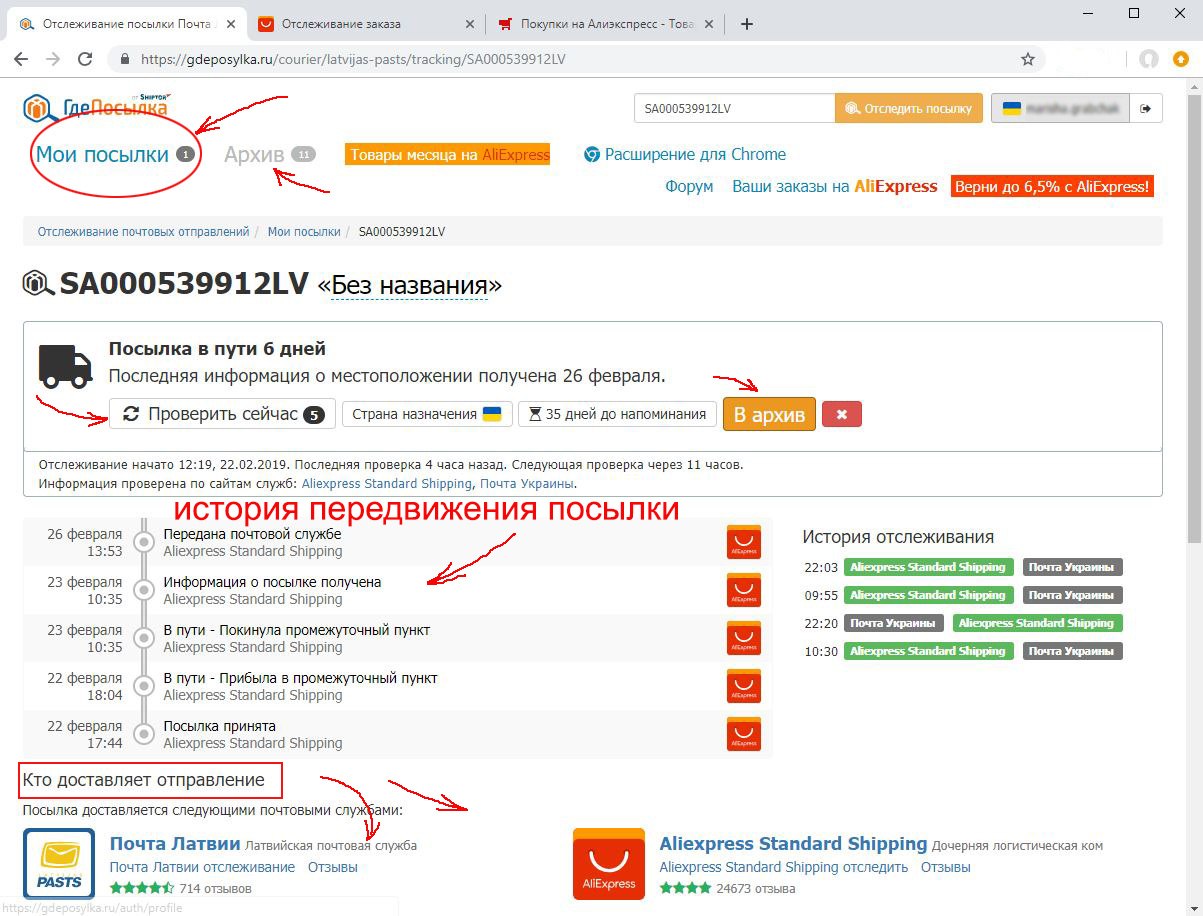
Task: Close the Отслеживание заказа tab
Action: point(468,24)
